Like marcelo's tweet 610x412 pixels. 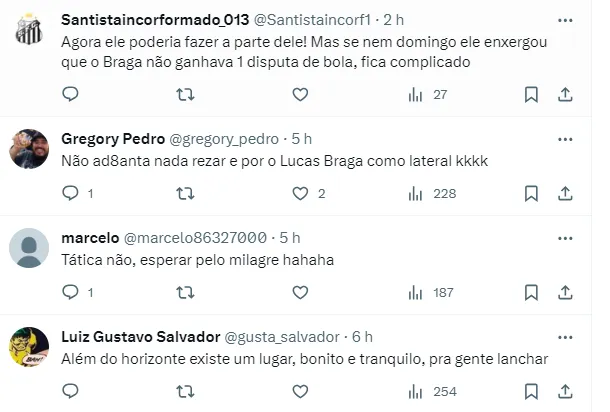click(300, 292)
